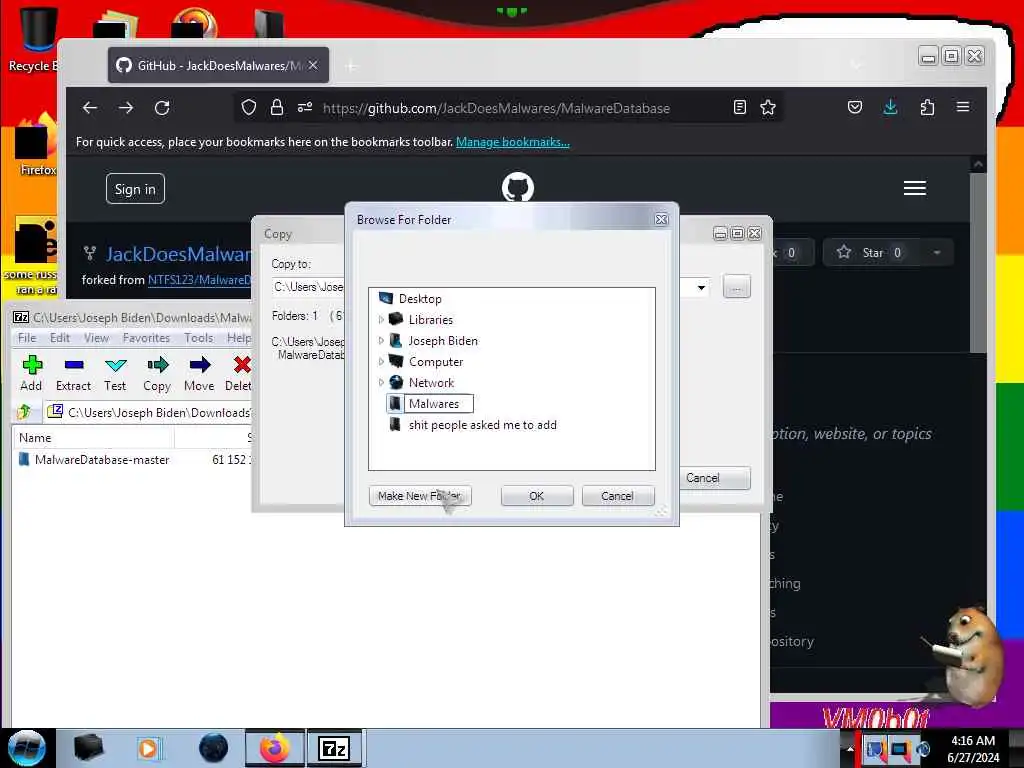Click the 7-Zip Delete toolbar icon
This screenshot has width=1024, height=768.
pyautogui.click(x=242, y=365)
